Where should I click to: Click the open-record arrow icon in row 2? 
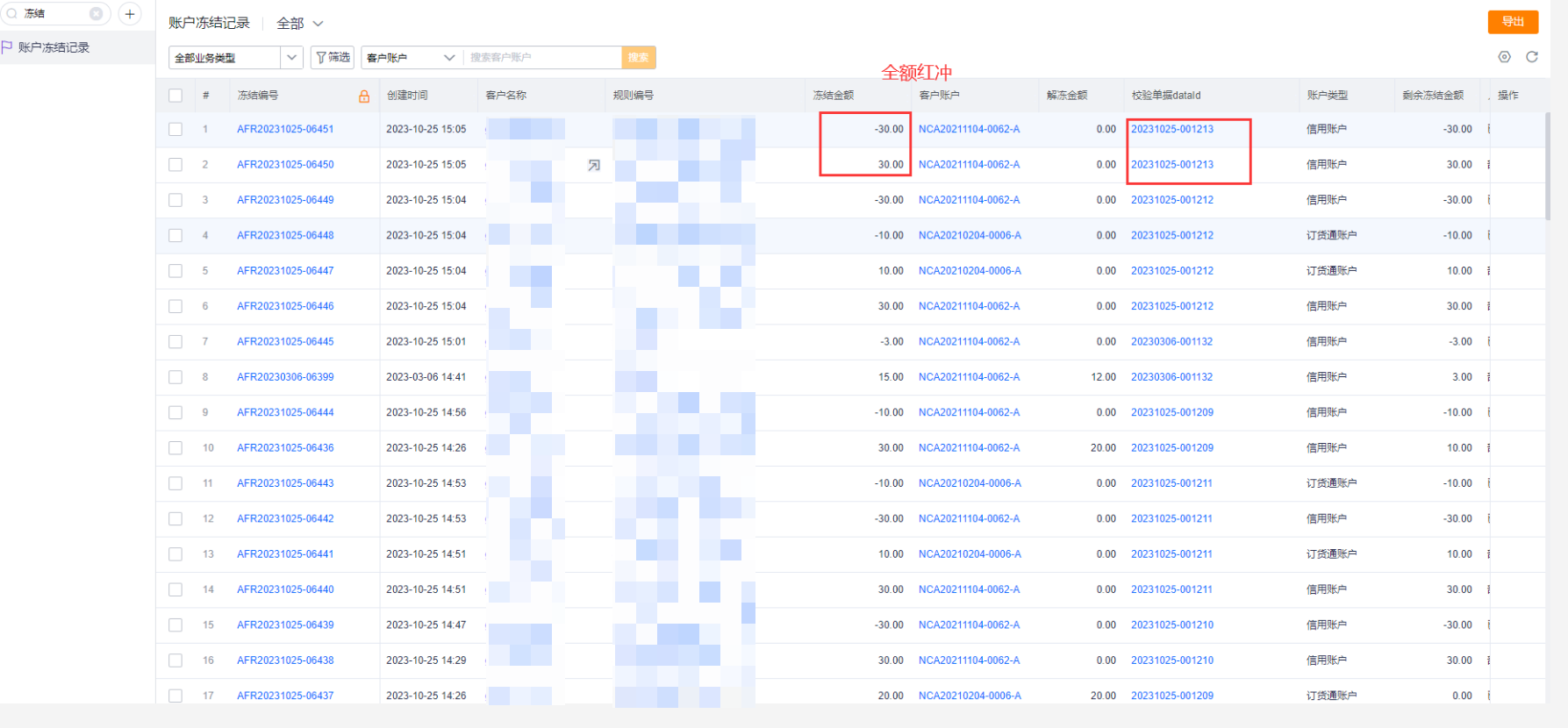pyautogui.click(x=594, y=165)
